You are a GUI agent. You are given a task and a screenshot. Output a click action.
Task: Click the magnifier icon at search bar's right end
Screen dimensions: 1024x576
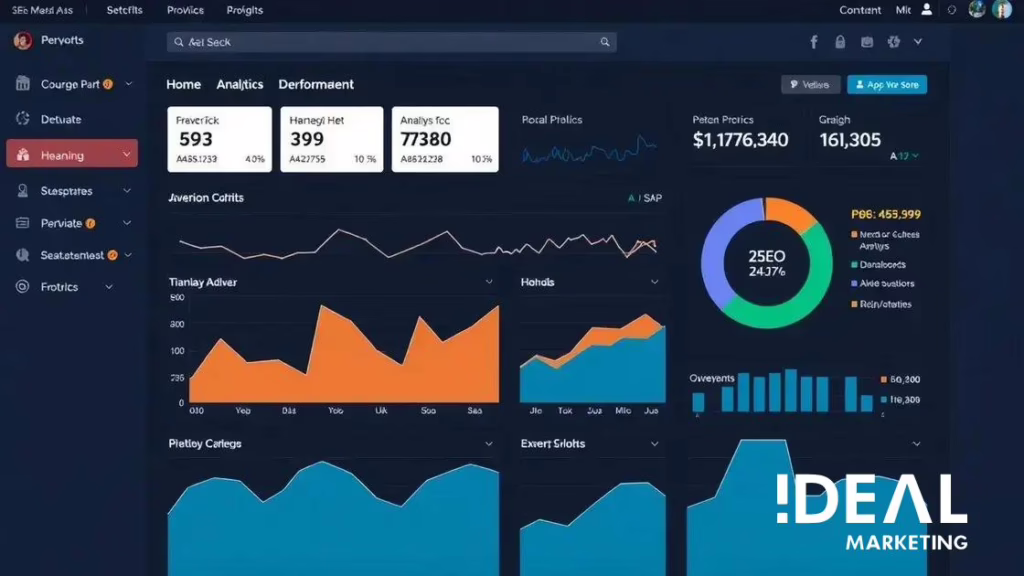[605, 43]
